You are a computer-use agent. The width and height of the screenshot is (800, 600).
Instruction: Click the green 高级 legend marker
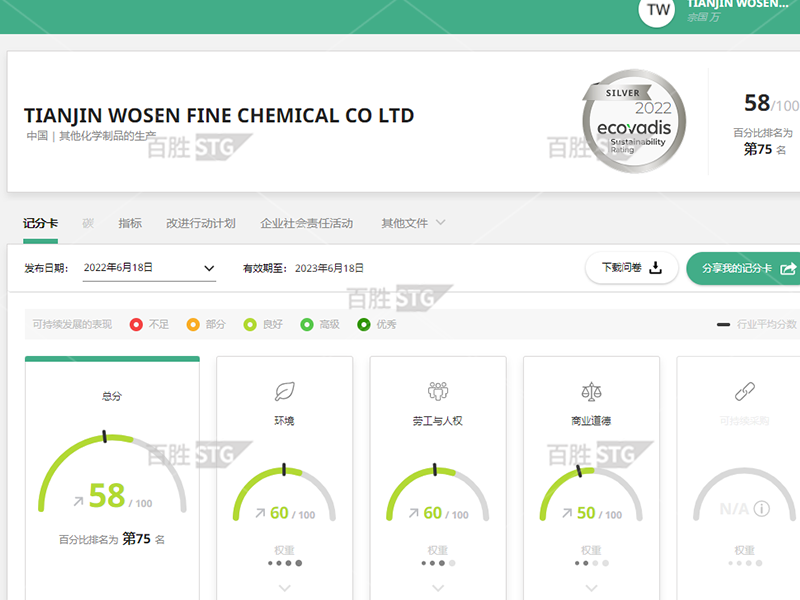(x=307, y=324)
